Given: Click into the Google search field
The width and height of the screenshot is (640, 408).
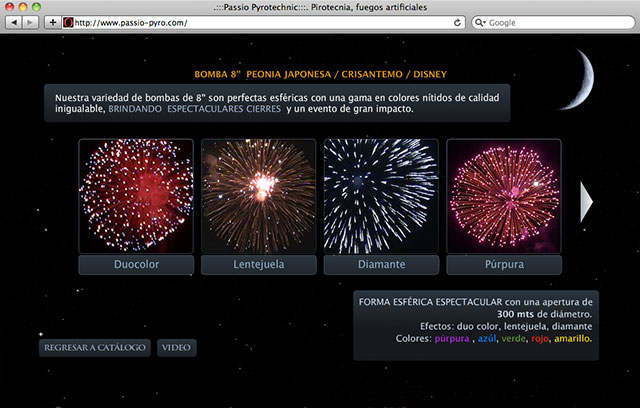Looking at the screenshot, I should (x=553, y=22).
